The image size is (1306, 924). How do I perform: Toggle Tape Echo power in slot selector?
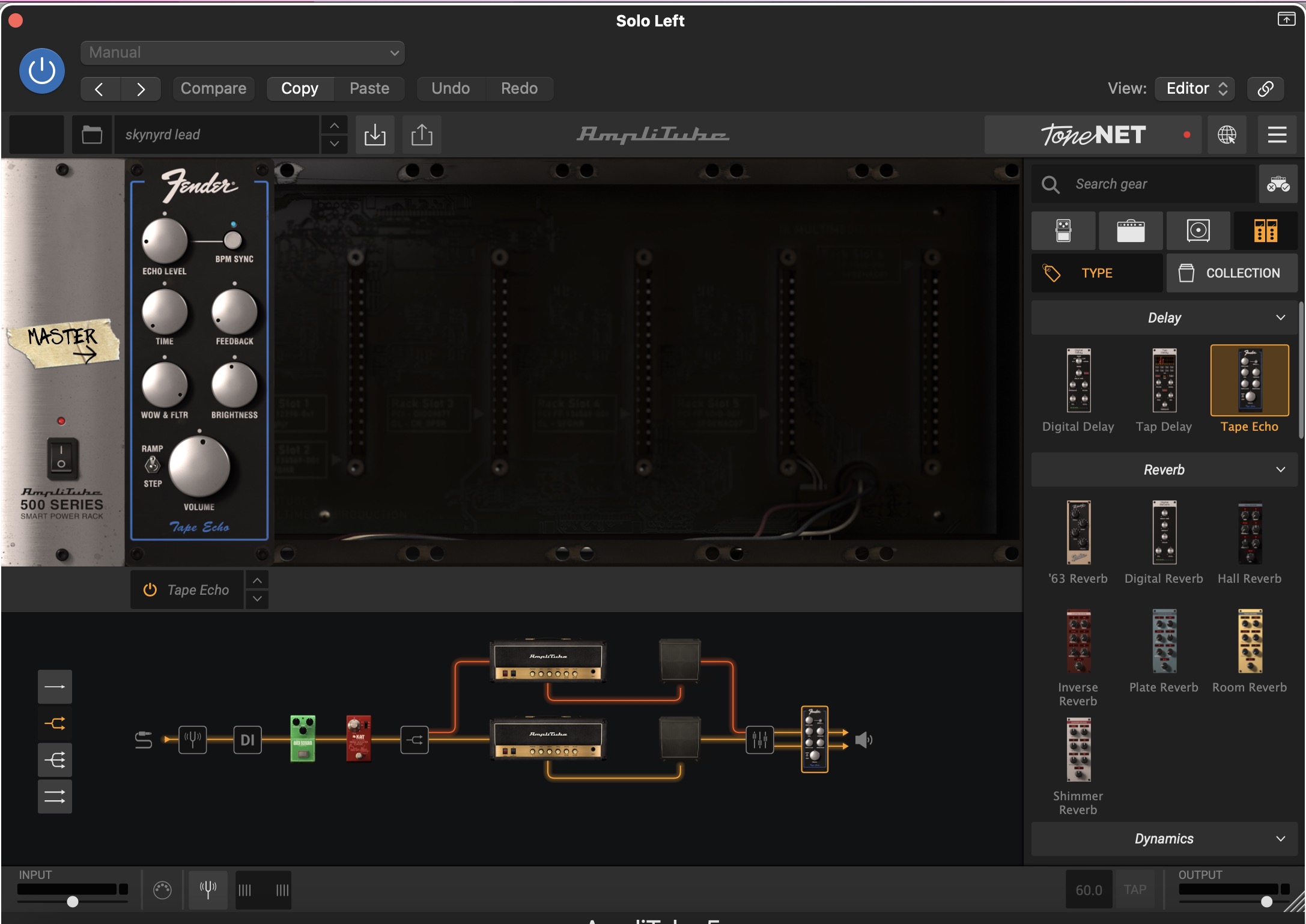pyautogui.click(x=150, y=590)
